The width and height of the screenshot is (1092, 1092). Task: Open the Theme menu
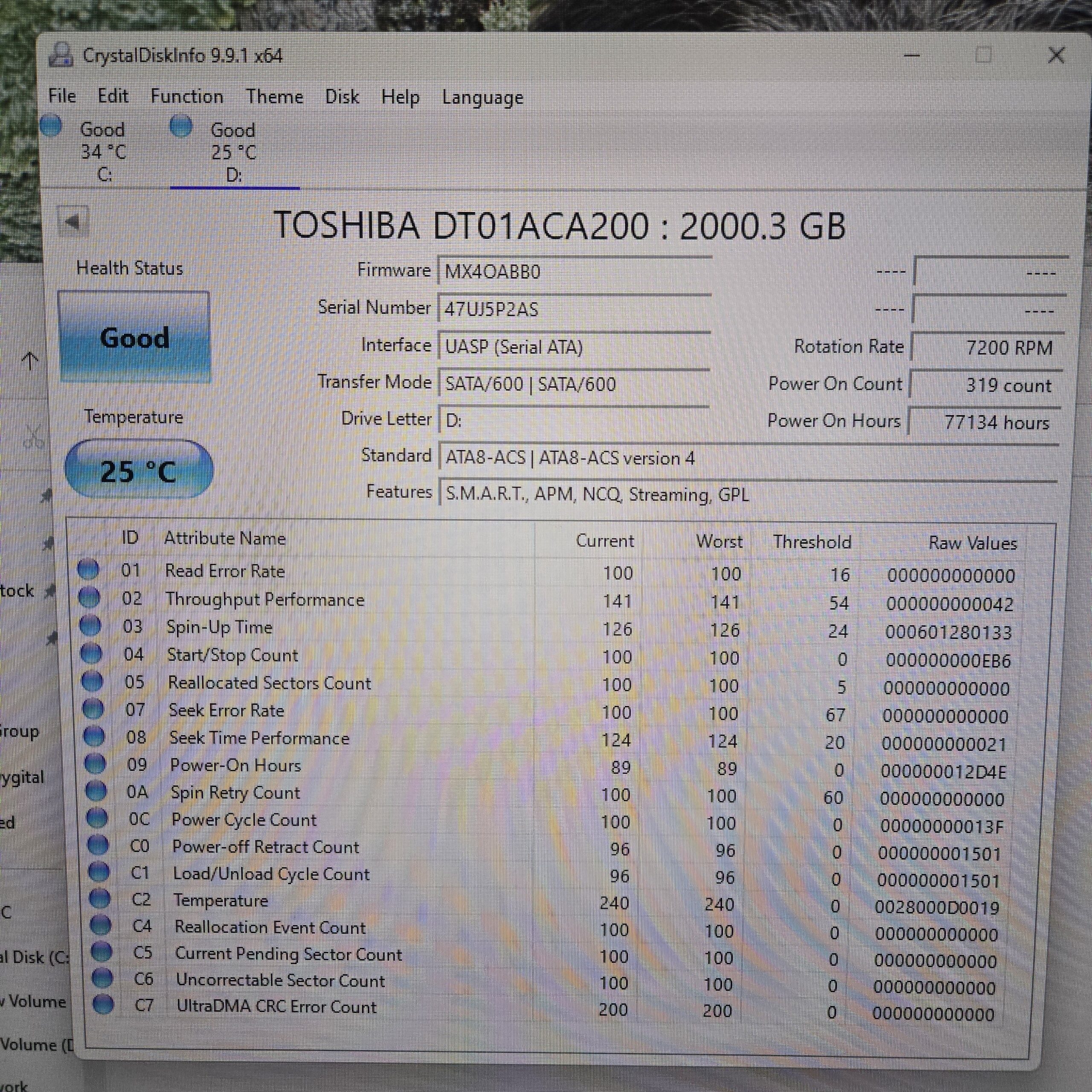pyautogui.click(x=275, y=97)
